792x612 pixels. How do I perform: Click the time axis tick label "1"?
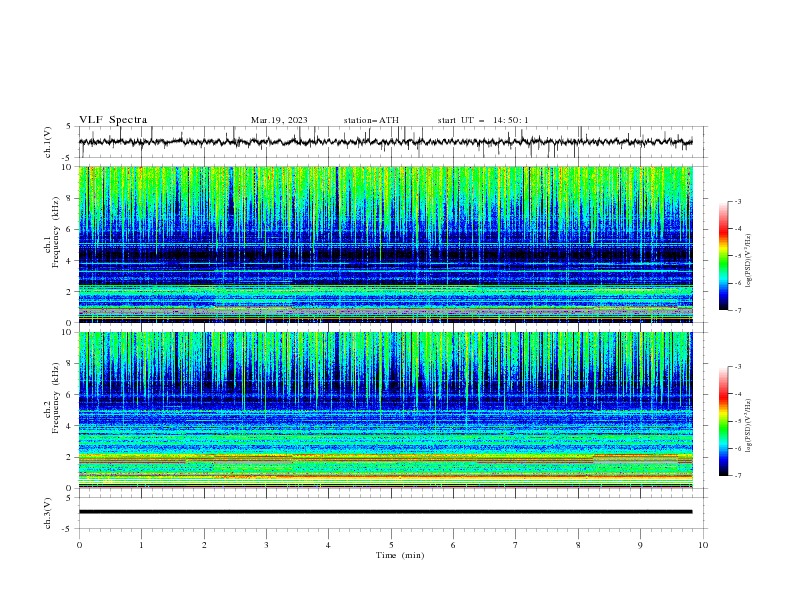pos(141,545)
